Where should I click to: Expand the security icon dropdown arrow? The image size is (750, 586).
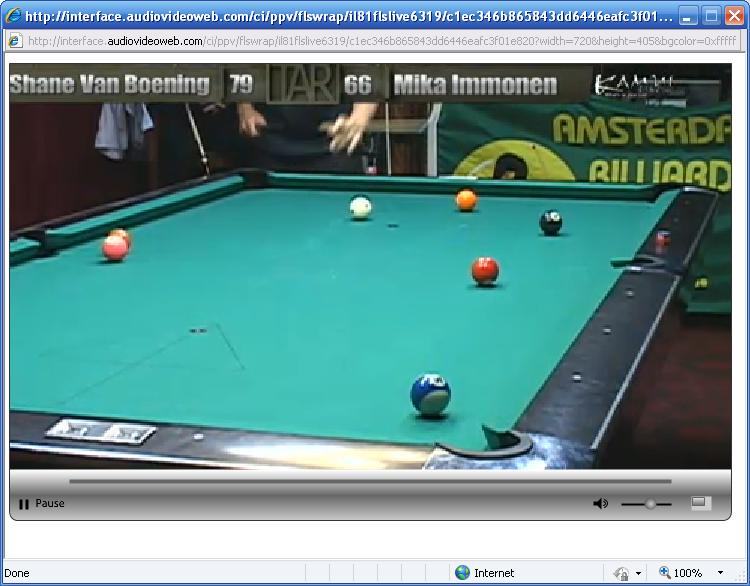click(x=638, y=573)
